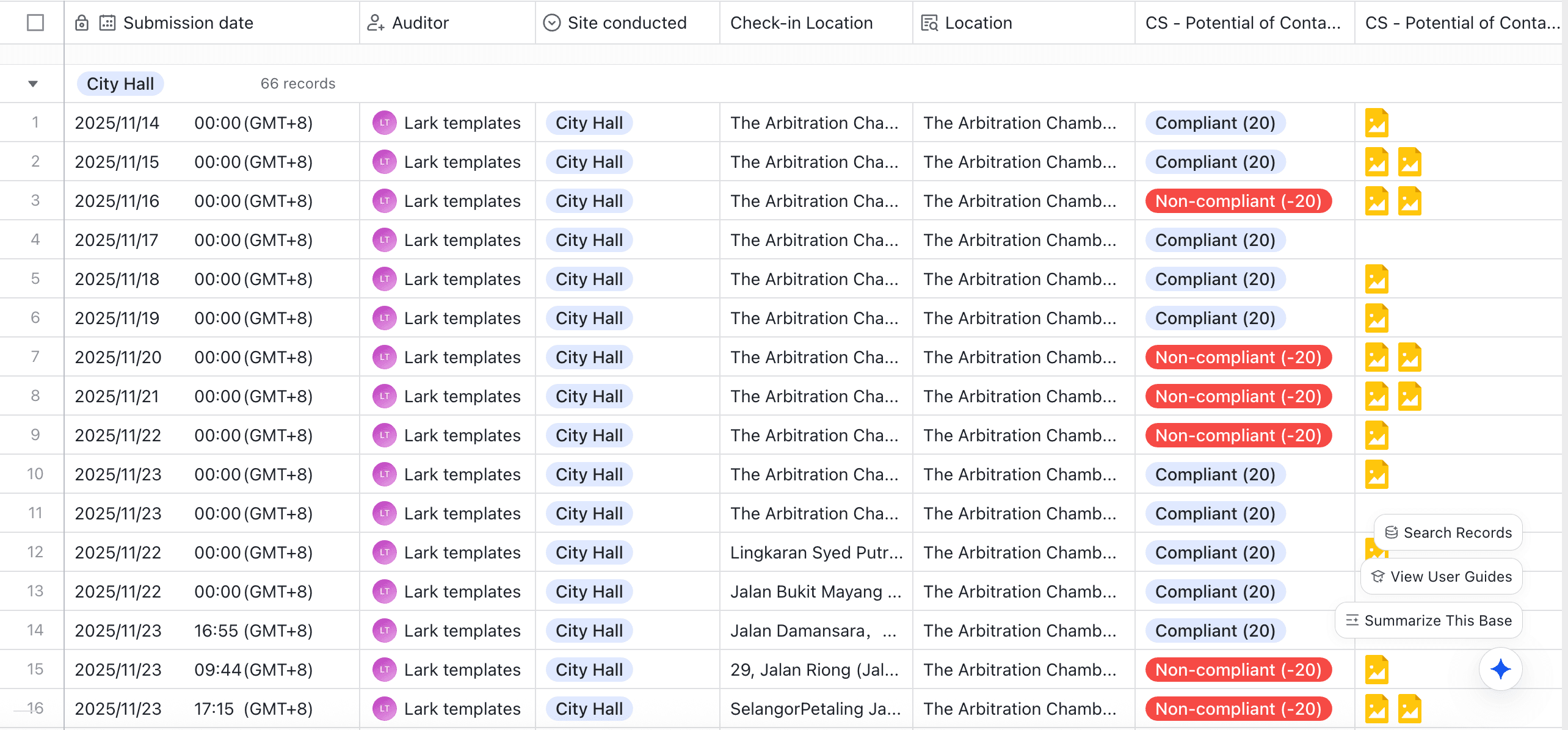
Task: Open the Site conducted City Hall cell in row 7
Action: tap(589, 358)
